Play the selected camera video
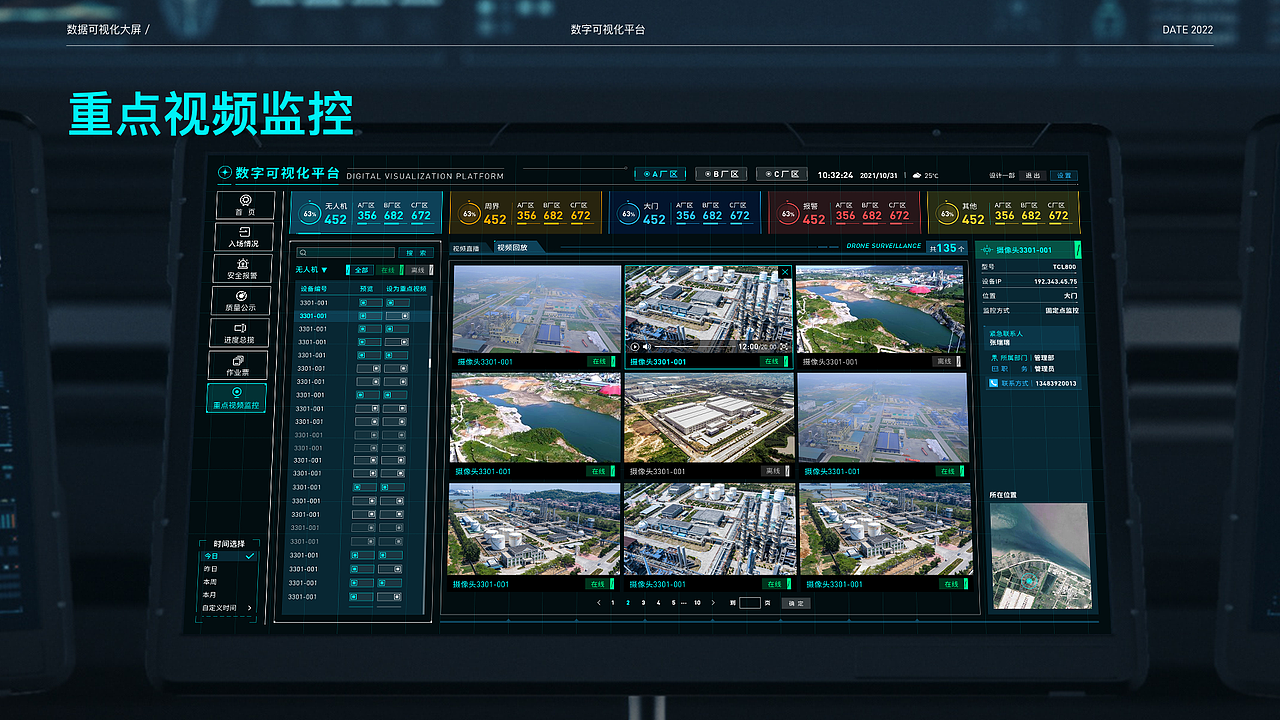Viewport: 1280px width, 720px height. tap(635, 347)
